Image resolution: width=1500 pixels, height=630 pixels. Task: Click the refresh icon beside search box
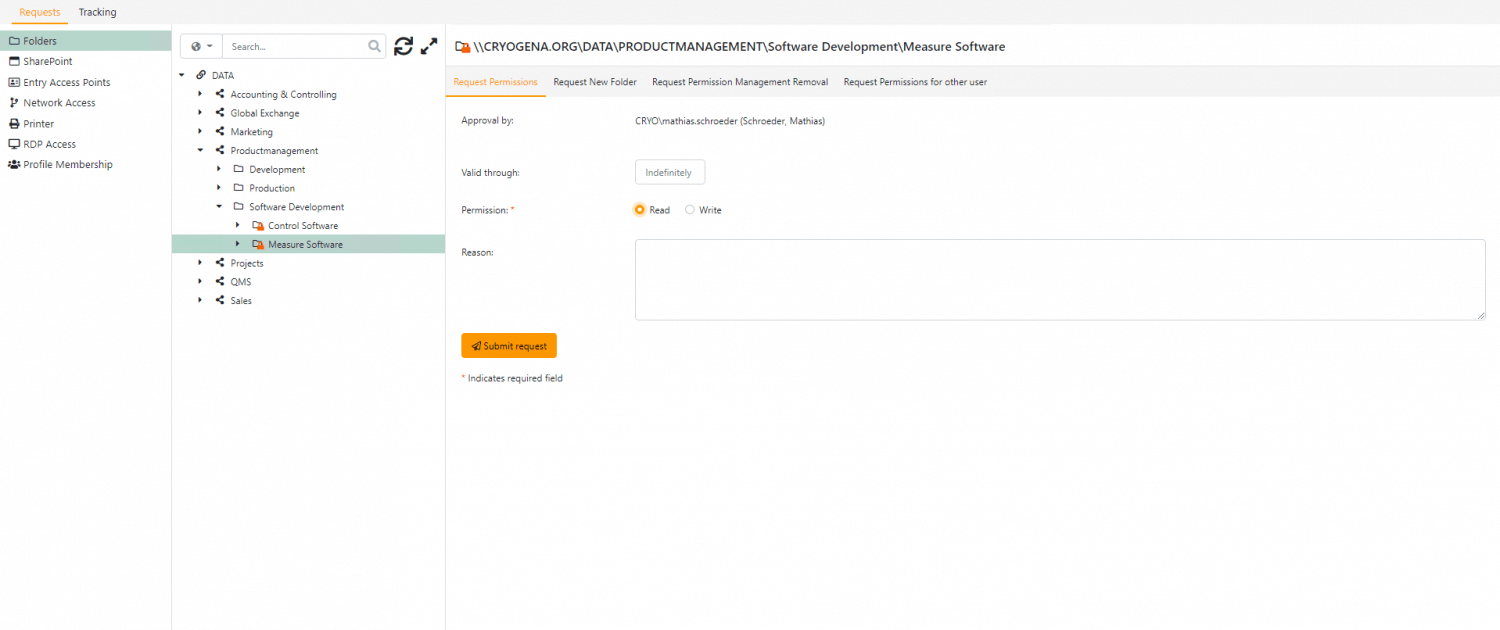403,46
